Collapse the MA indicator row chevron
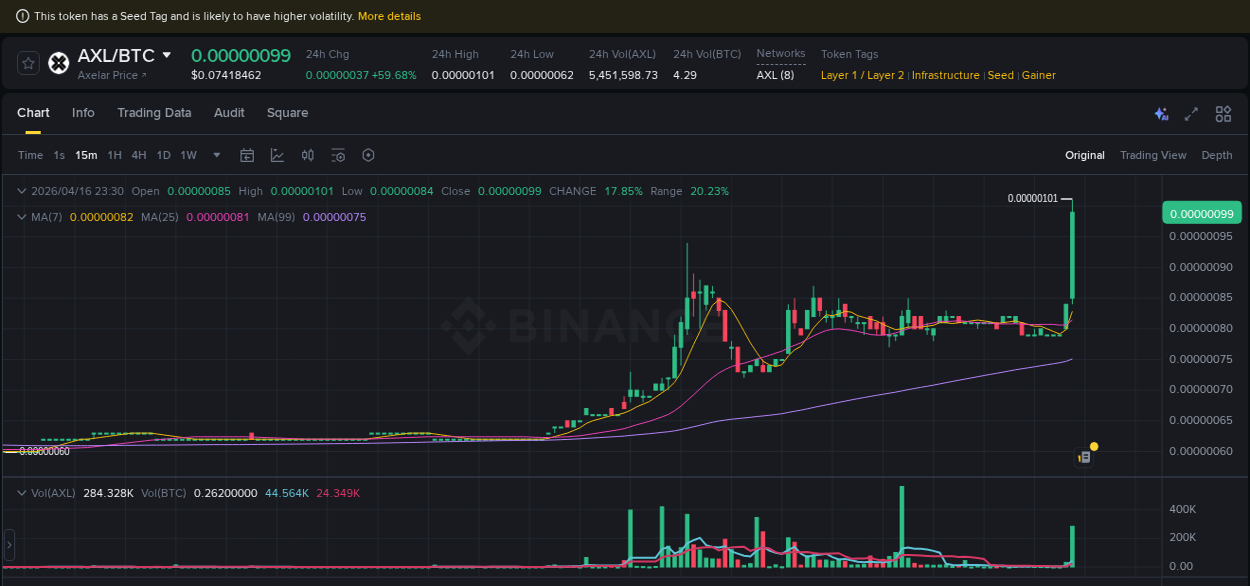The width and height of the screenshot is (1250, 586). [21, 217]
